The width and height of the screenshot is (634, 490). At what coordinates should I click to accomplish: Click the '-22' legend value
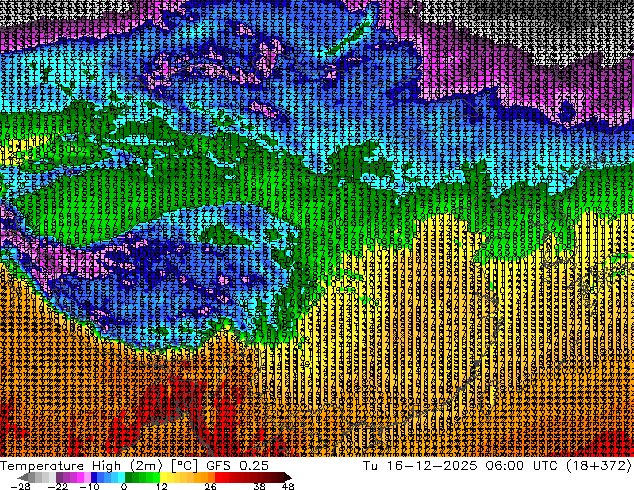point(58,486)
